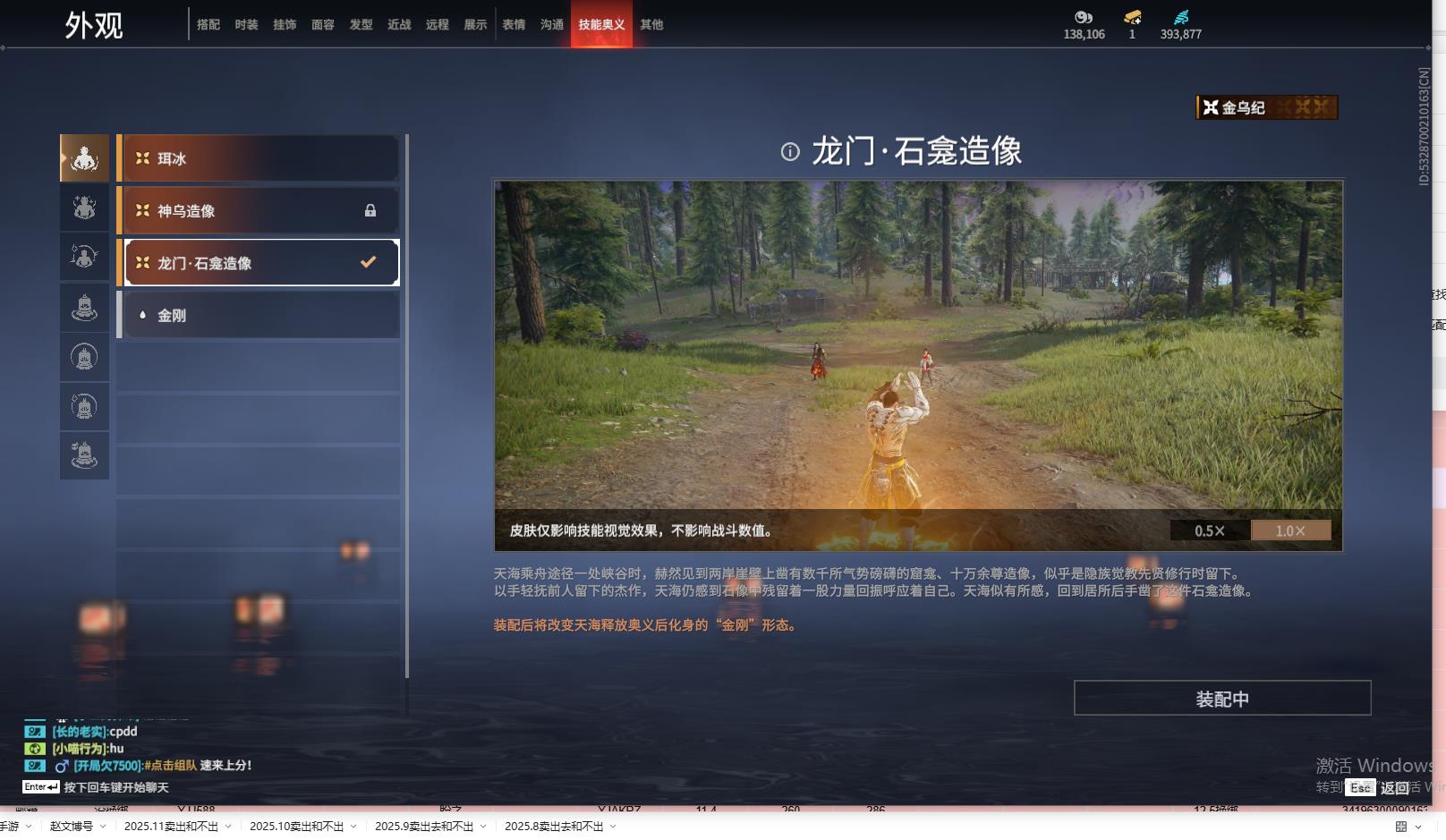Click the channel icon beside [长的老实] message
1446x840 pixels.
34,732
